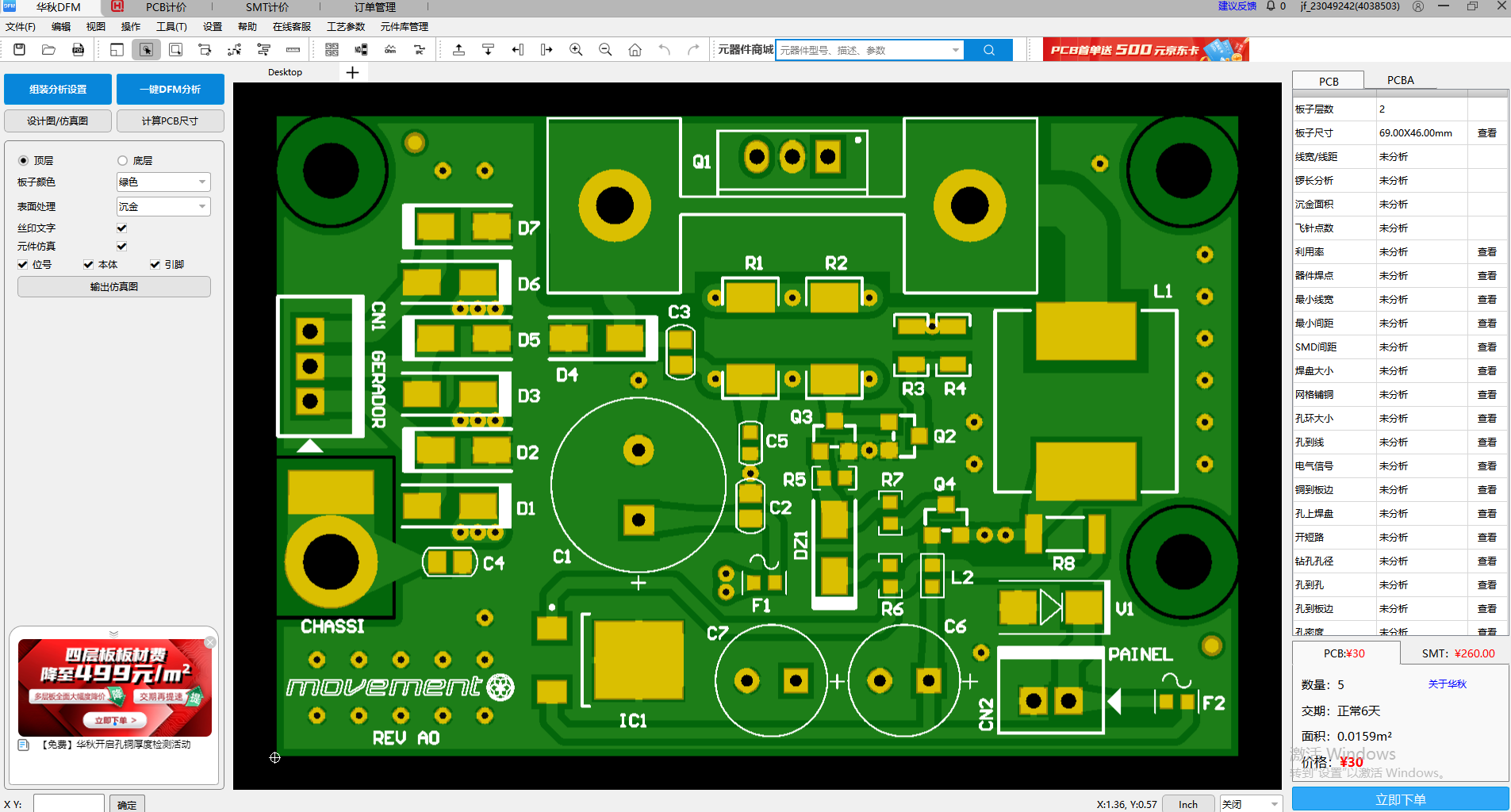
Task: Click the 一键DFM分析 button
Action: [170, 90]
